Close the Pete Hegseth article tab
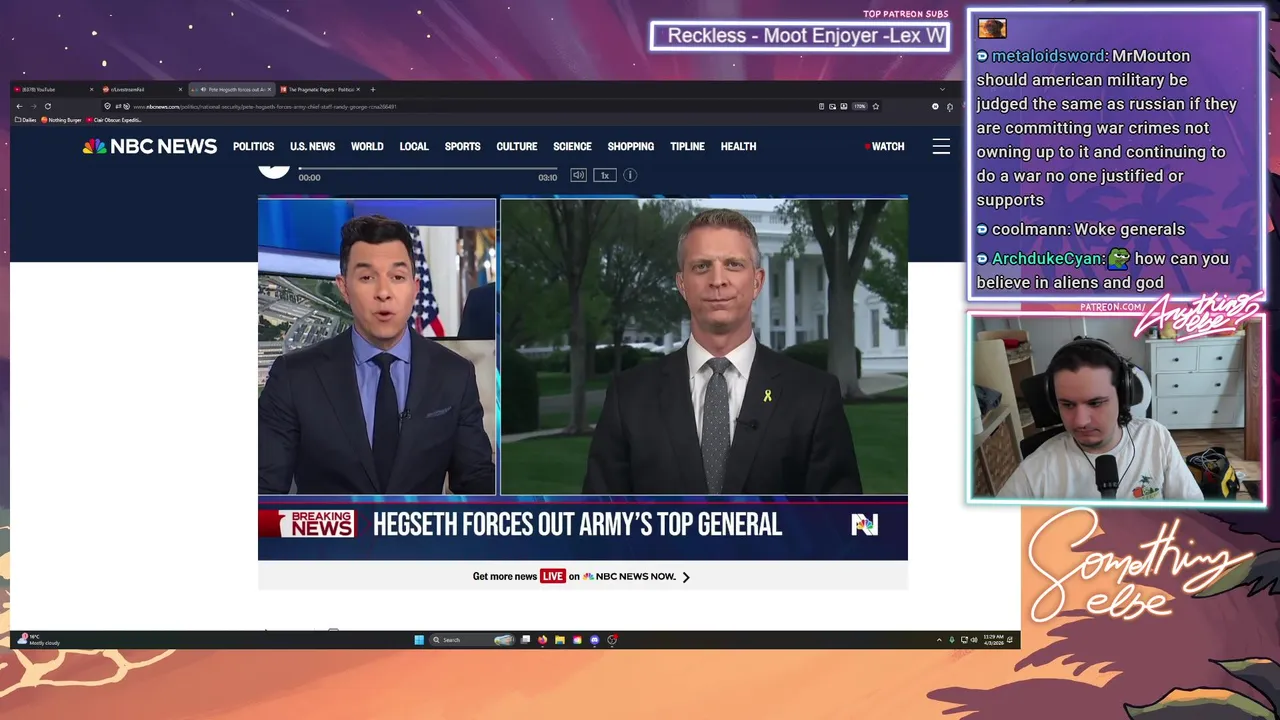 click(269, 89)
